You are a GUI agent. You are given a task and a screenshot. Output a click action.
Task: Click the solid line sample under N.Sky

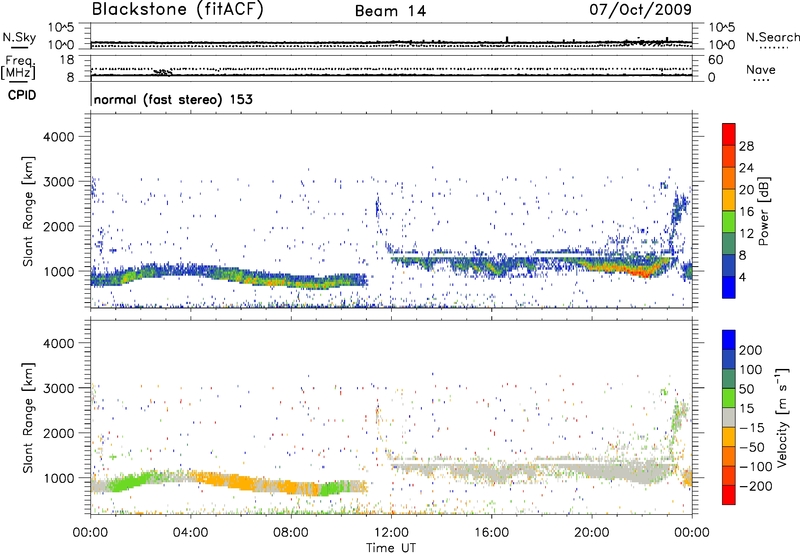tap(19, 47)
